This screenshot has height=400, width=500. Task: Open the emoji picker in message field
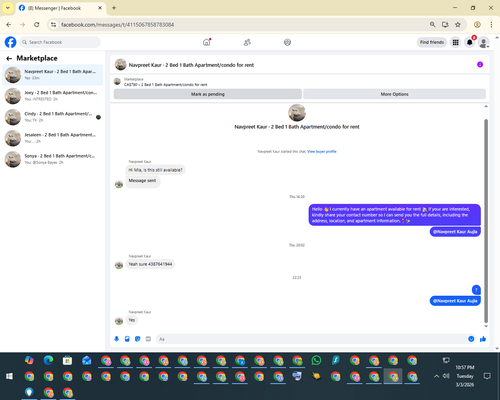tap(471, 339)
